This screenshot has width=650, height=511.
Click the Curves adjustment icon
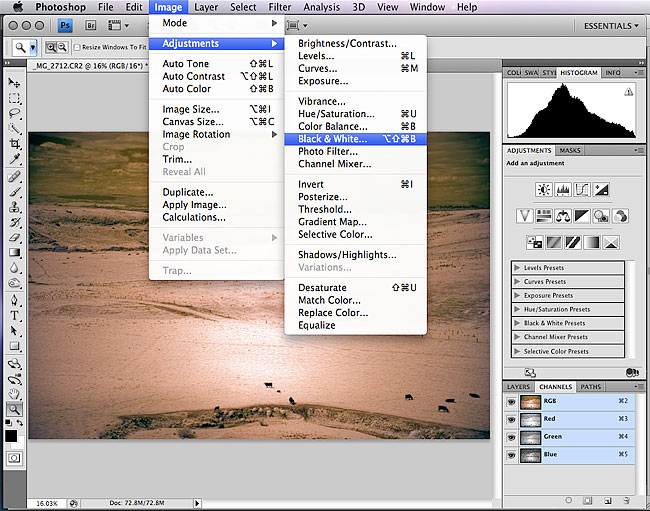click(x=582, y=189)
